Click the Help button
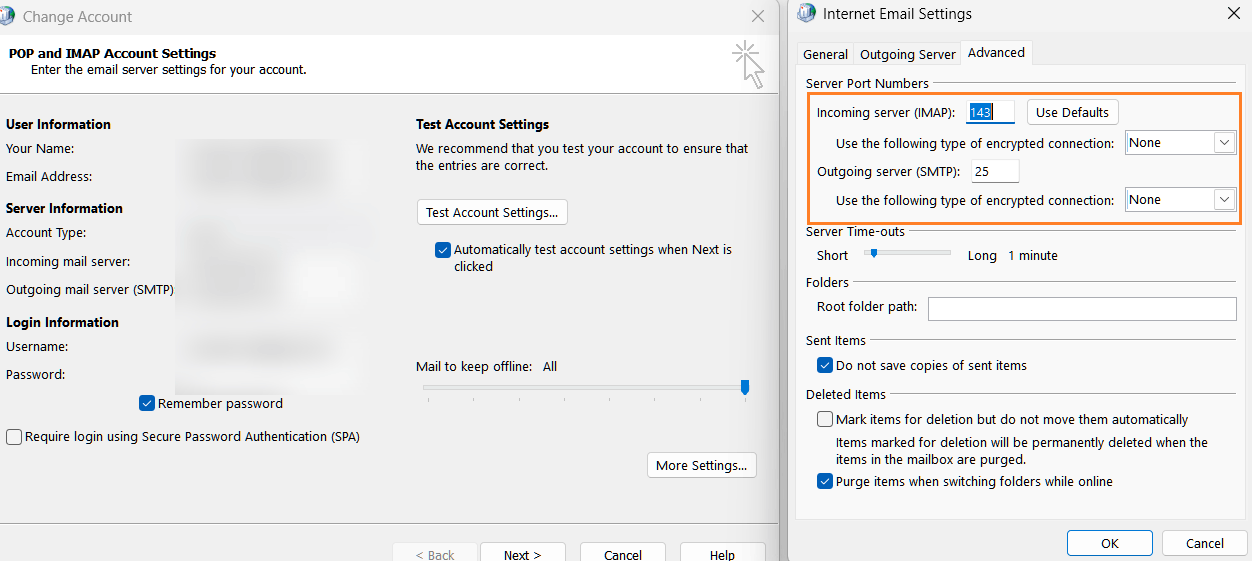1252x561 pixels. click(722, 553)
